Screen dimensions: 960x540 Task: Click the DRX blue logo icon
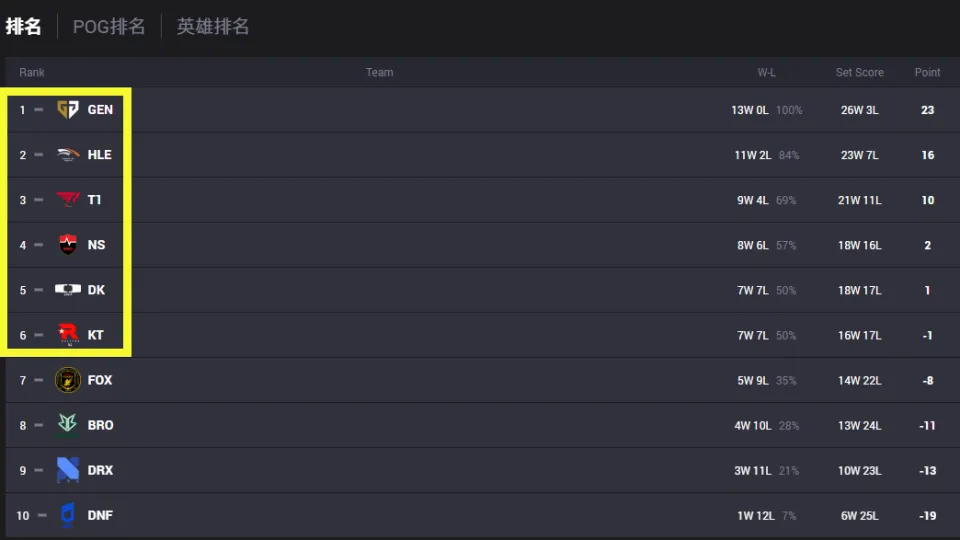coord(68,470)
